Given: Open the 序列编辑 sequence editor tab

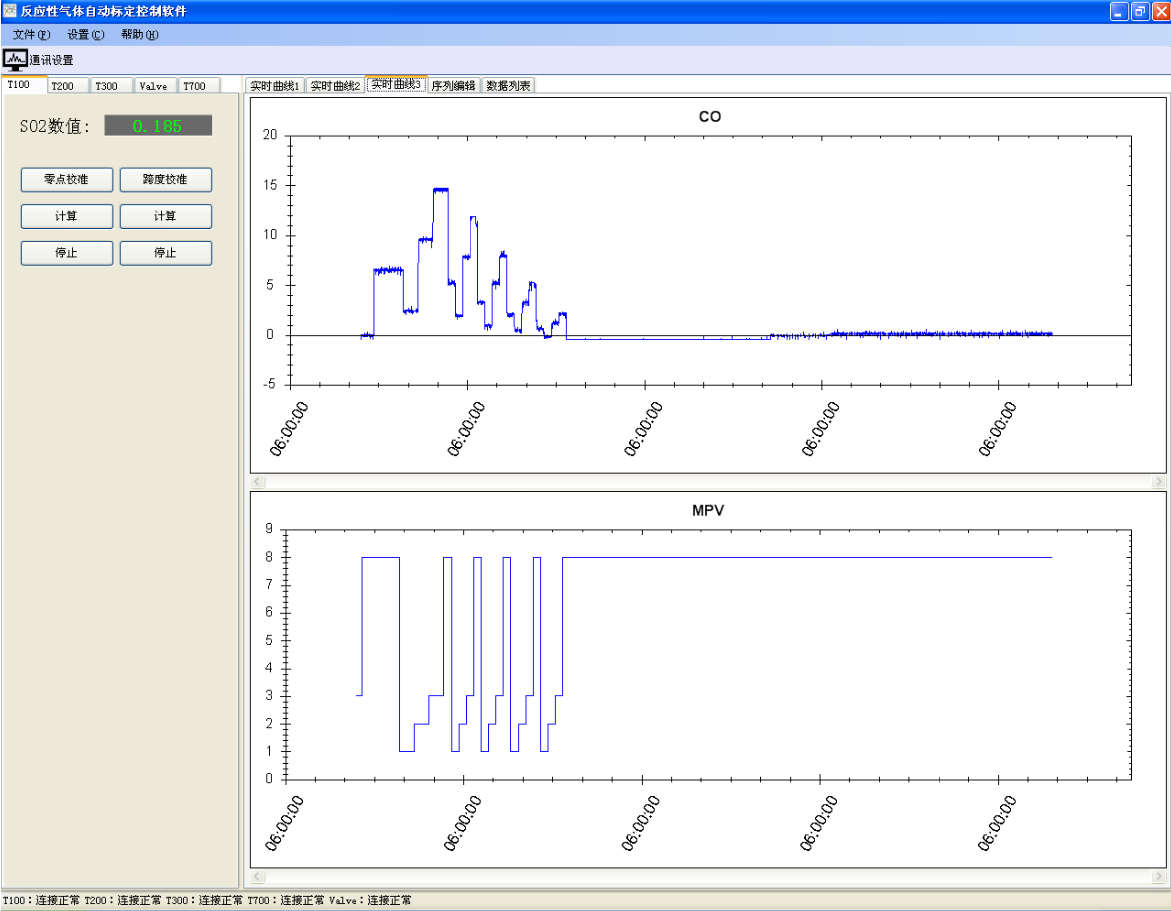Looking at the screenshot, I should coord(454,86).
